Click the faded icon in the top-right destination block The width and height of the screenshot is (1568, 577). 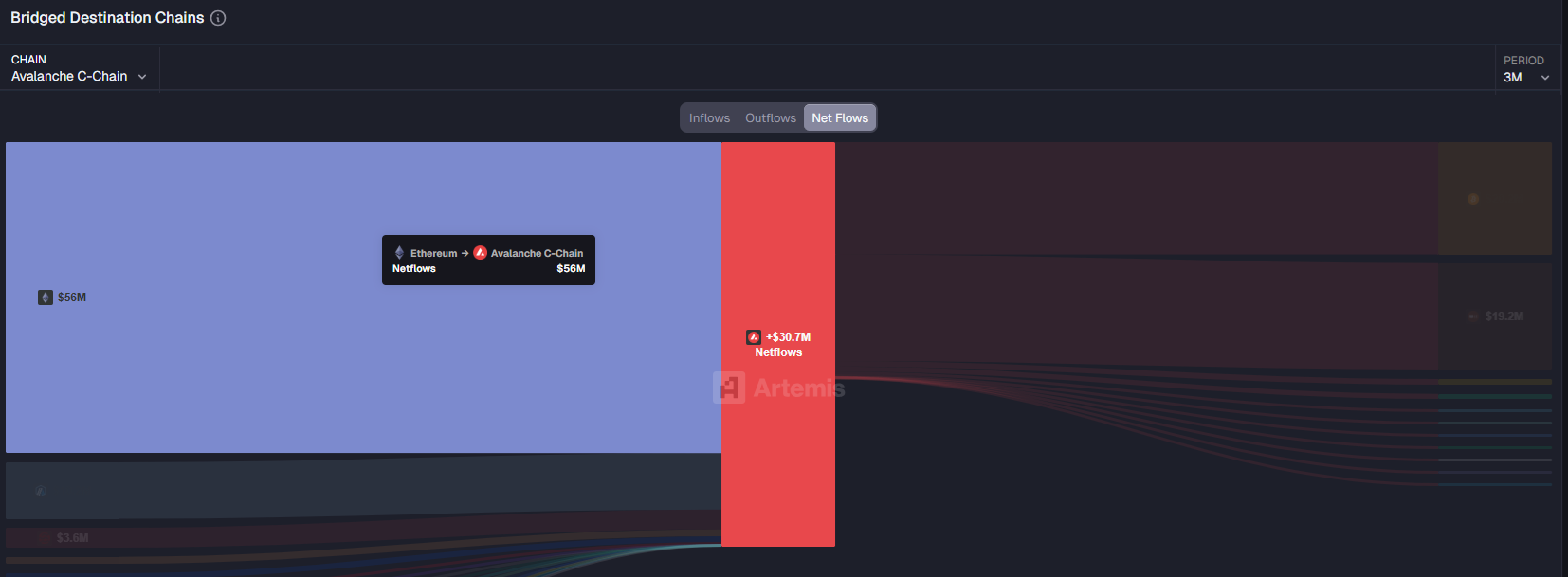pos(1473,199)
